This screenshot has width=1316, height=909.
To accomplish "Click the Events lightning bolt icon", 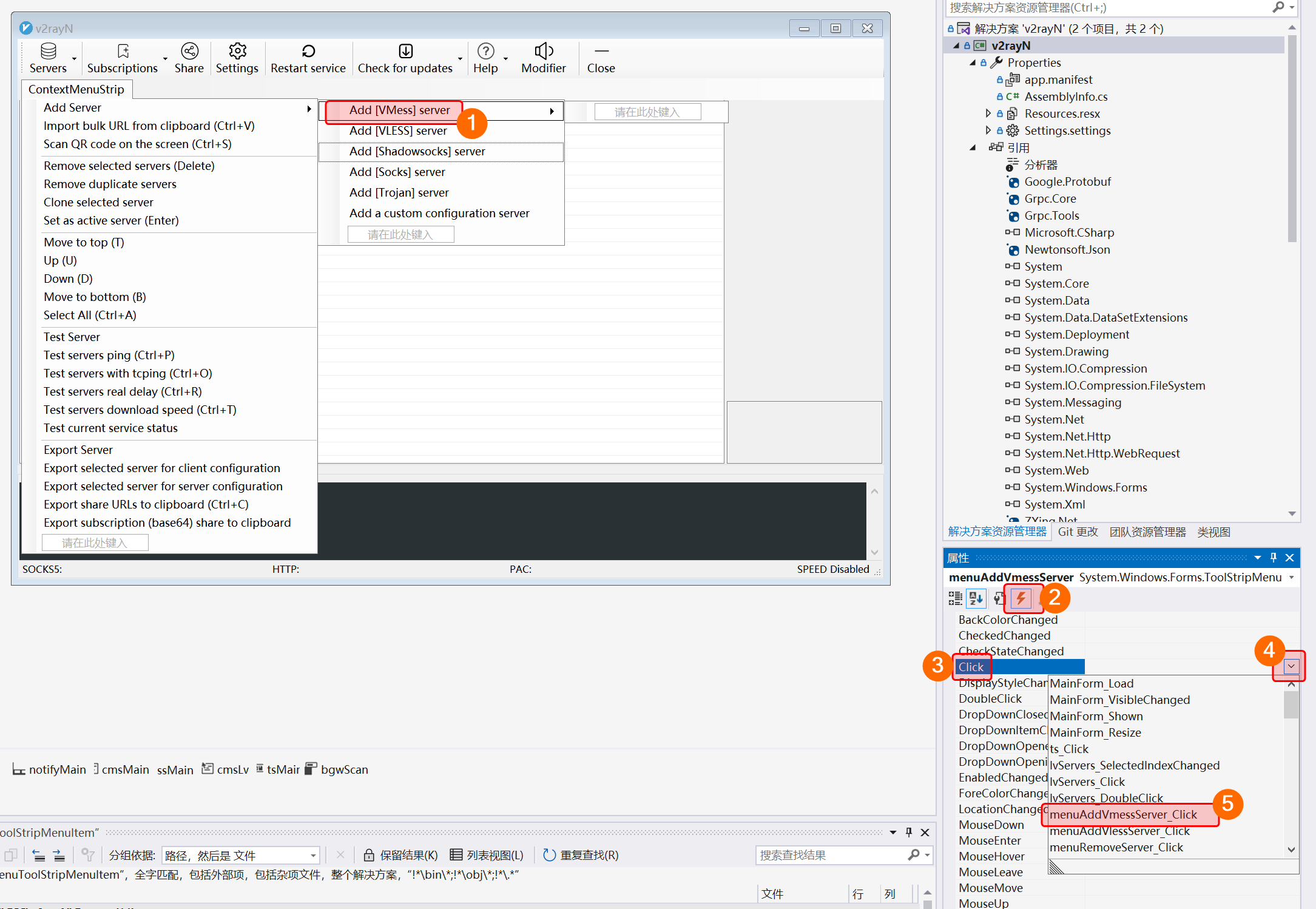I will (x=1022, y=598).
